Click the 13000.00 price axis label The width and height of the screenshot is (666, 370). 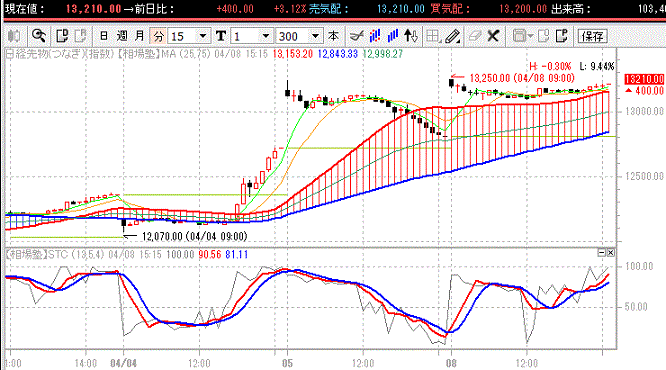pos(644,111)
